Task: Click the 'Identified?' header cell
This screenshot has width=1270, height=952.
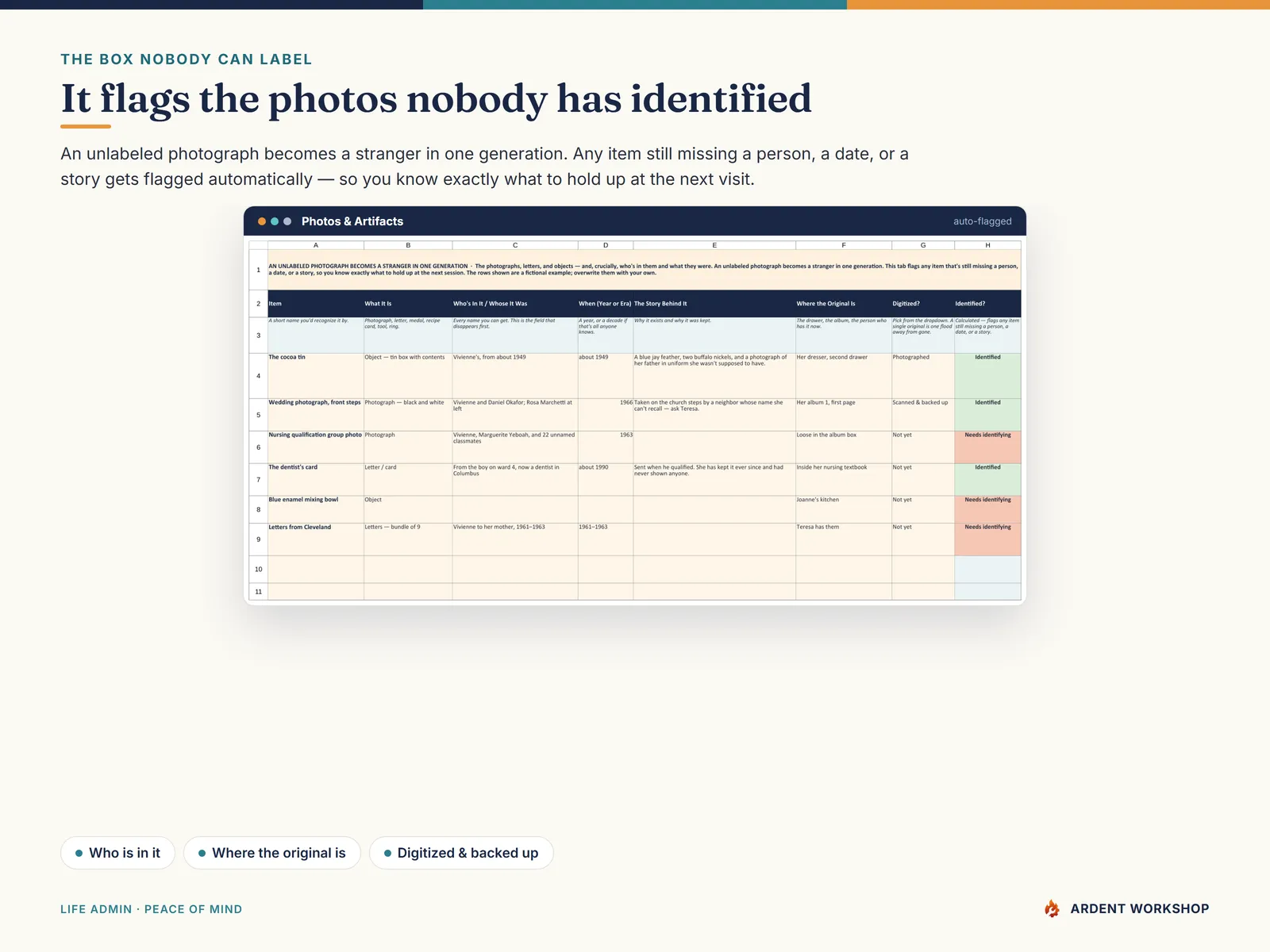Action: point(987,304)
